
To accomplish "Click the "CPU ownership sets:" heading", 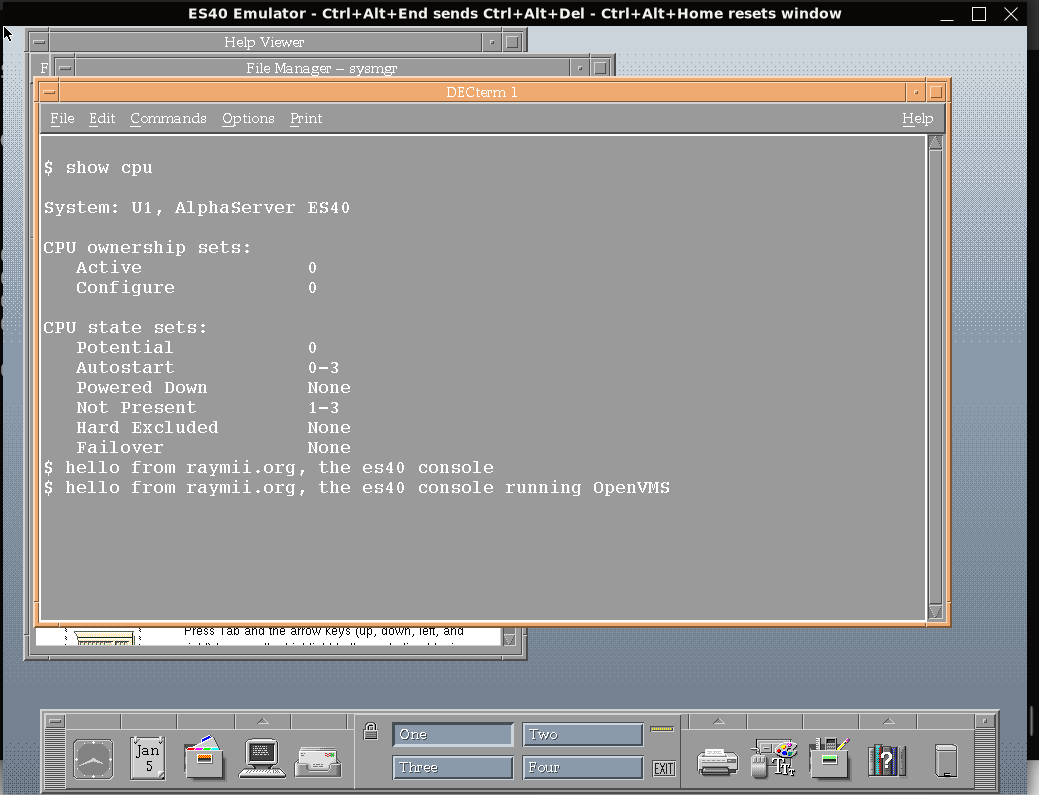I will (148, 248).
